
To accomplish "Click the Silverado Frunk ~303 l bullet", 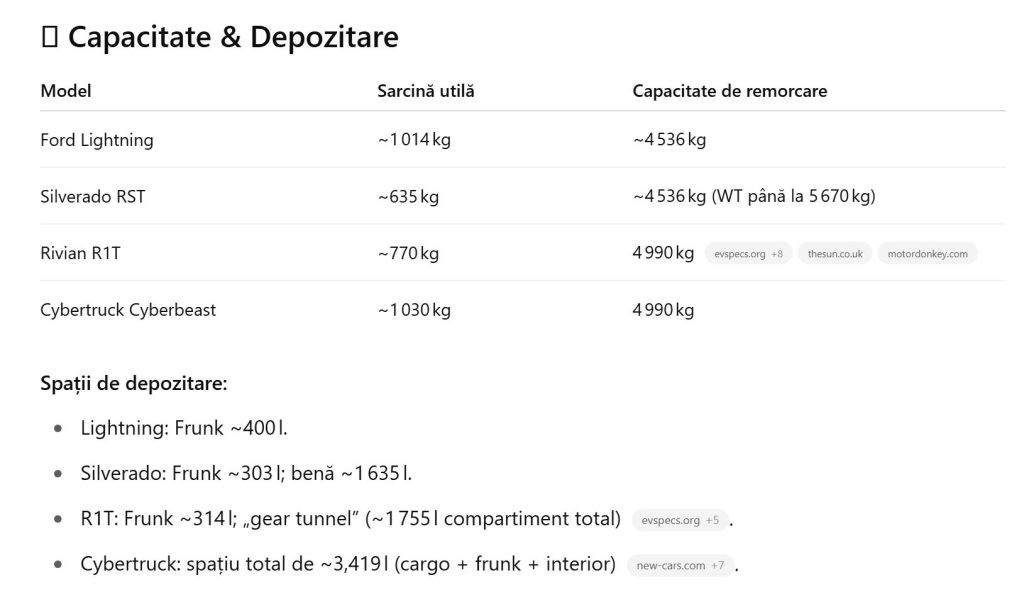I will (x=246, y=473).
